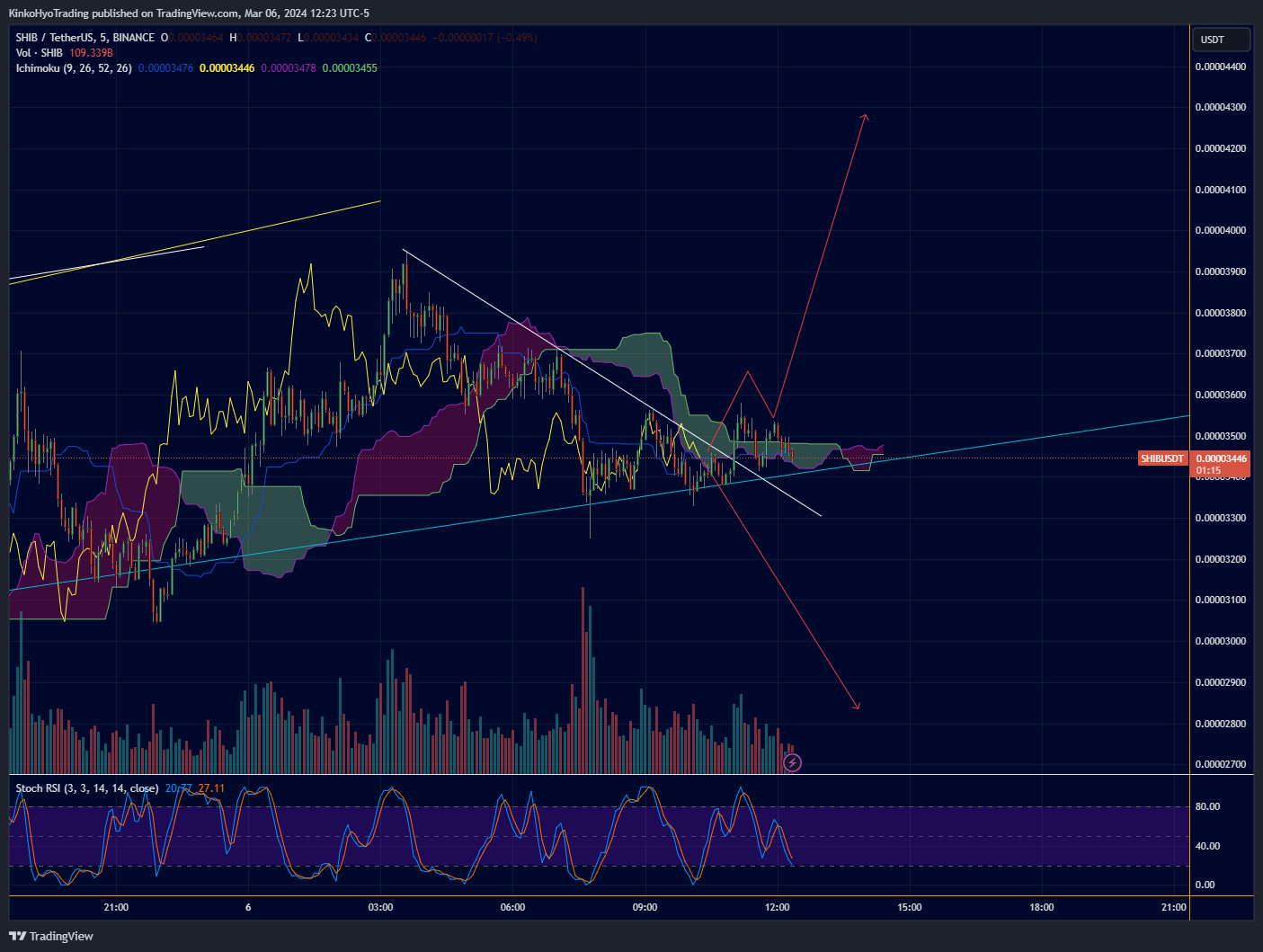Image resolution: width=1263 pixels, height=952 pixels.
Task: Click the 18:00 time axis label
Action: [1041, 907]
